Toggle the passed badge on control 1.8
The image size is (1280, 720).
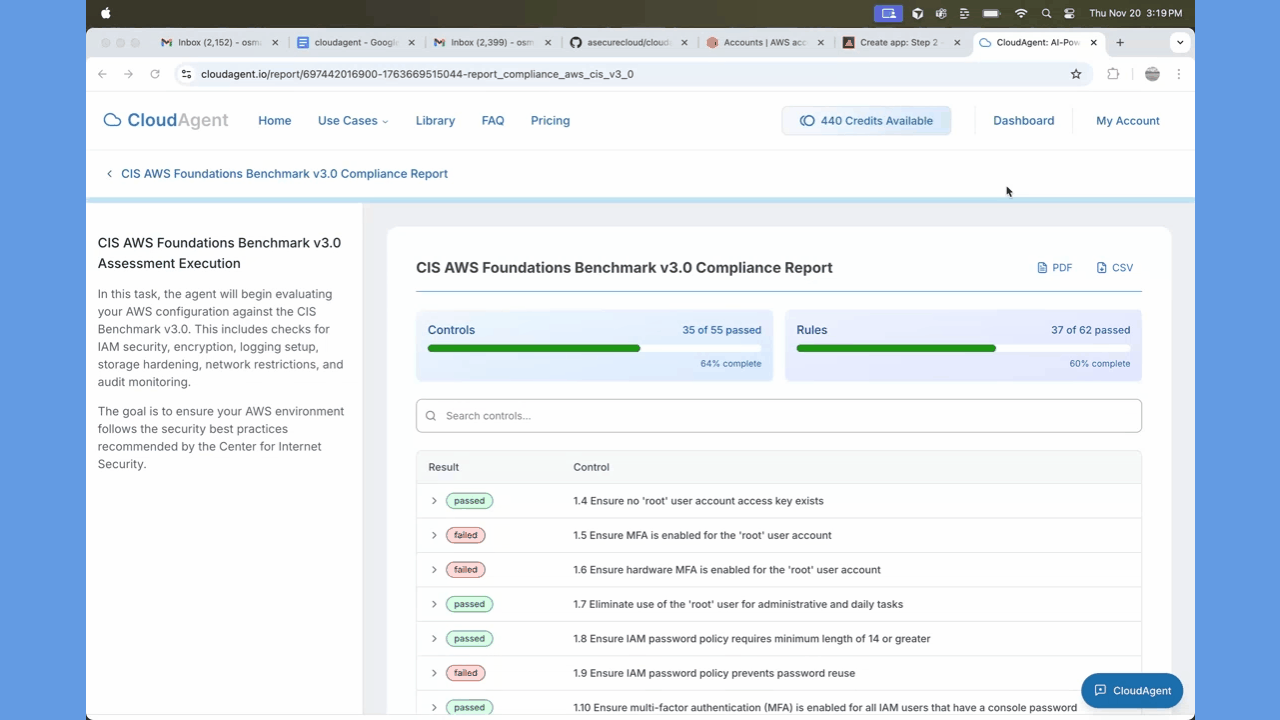469,638
